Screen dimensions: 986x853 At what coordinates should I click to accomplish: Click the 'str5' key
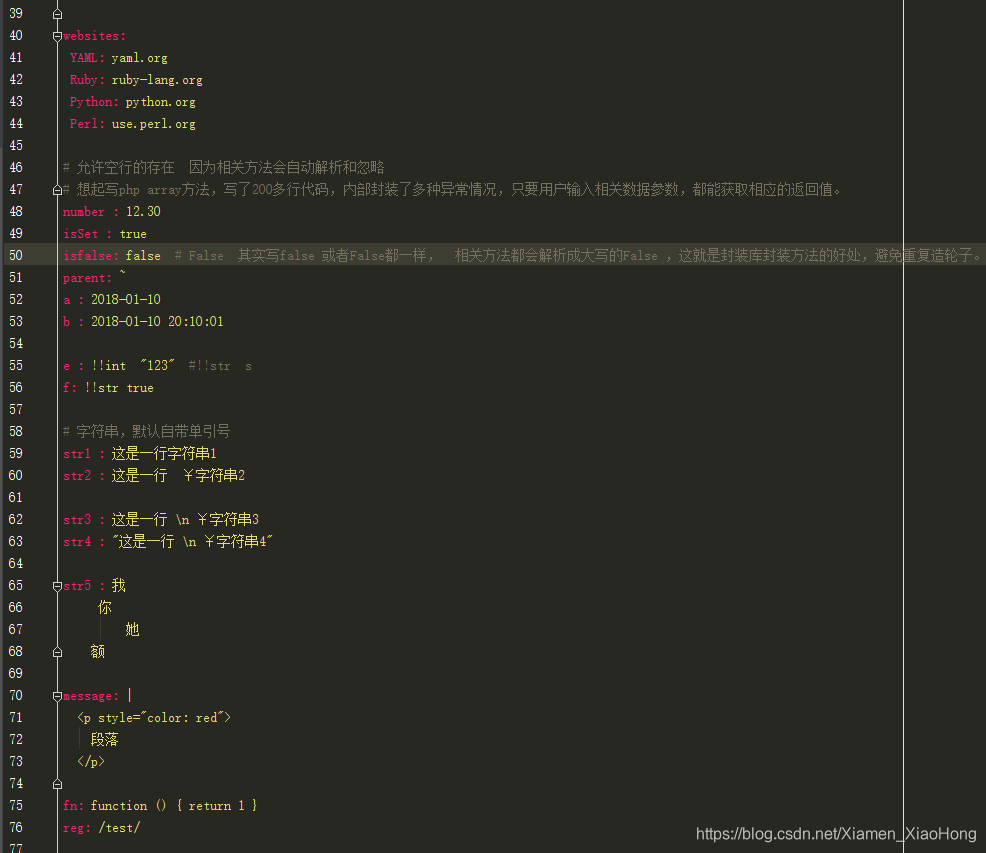[77, 586]
